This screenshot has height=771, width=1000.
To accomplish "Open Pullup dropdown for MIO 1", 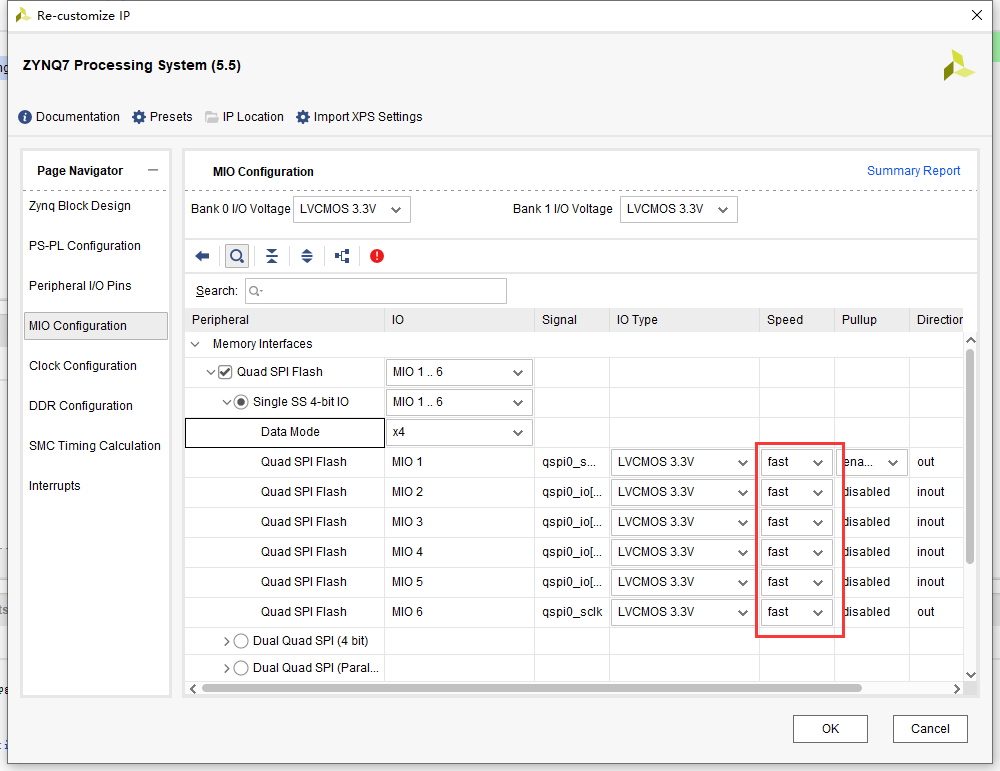I will pos(872,462).
